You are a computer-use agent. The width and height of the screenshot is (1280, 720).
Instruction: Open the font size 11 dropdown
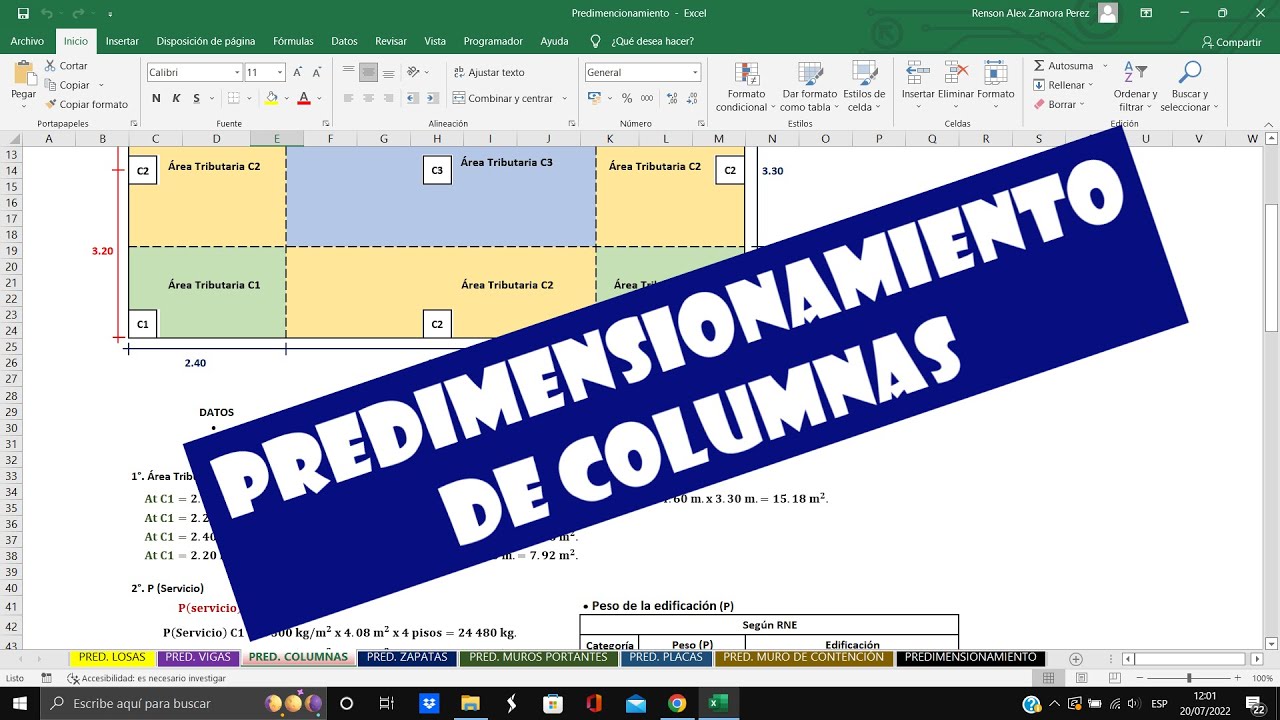click(x=280, y=72)
